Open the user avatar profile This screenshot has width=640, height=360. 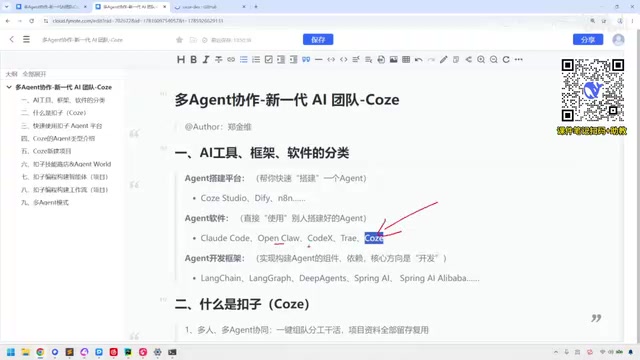point(618,40)
